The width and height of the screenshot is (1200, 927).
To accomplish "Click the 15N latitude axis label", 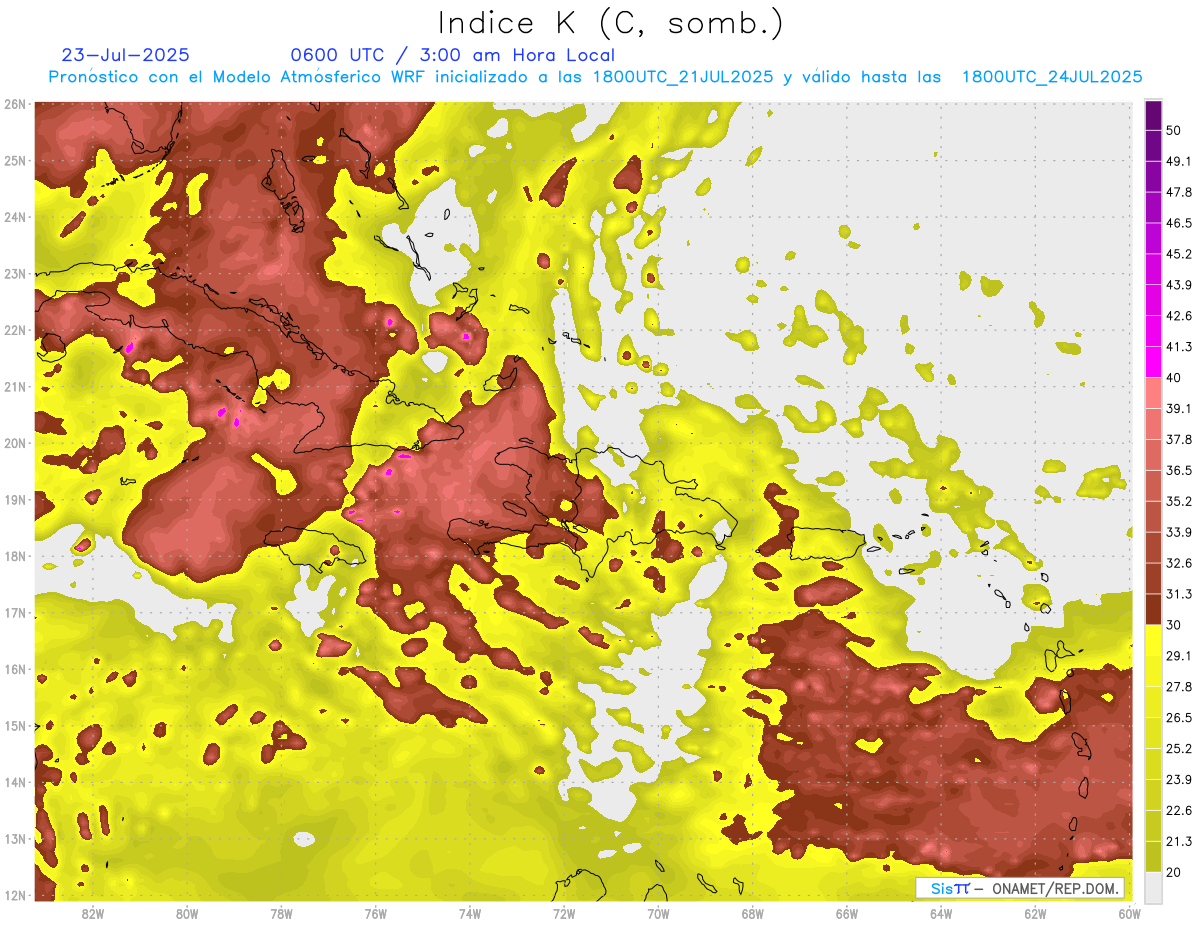I will (15, 725).
